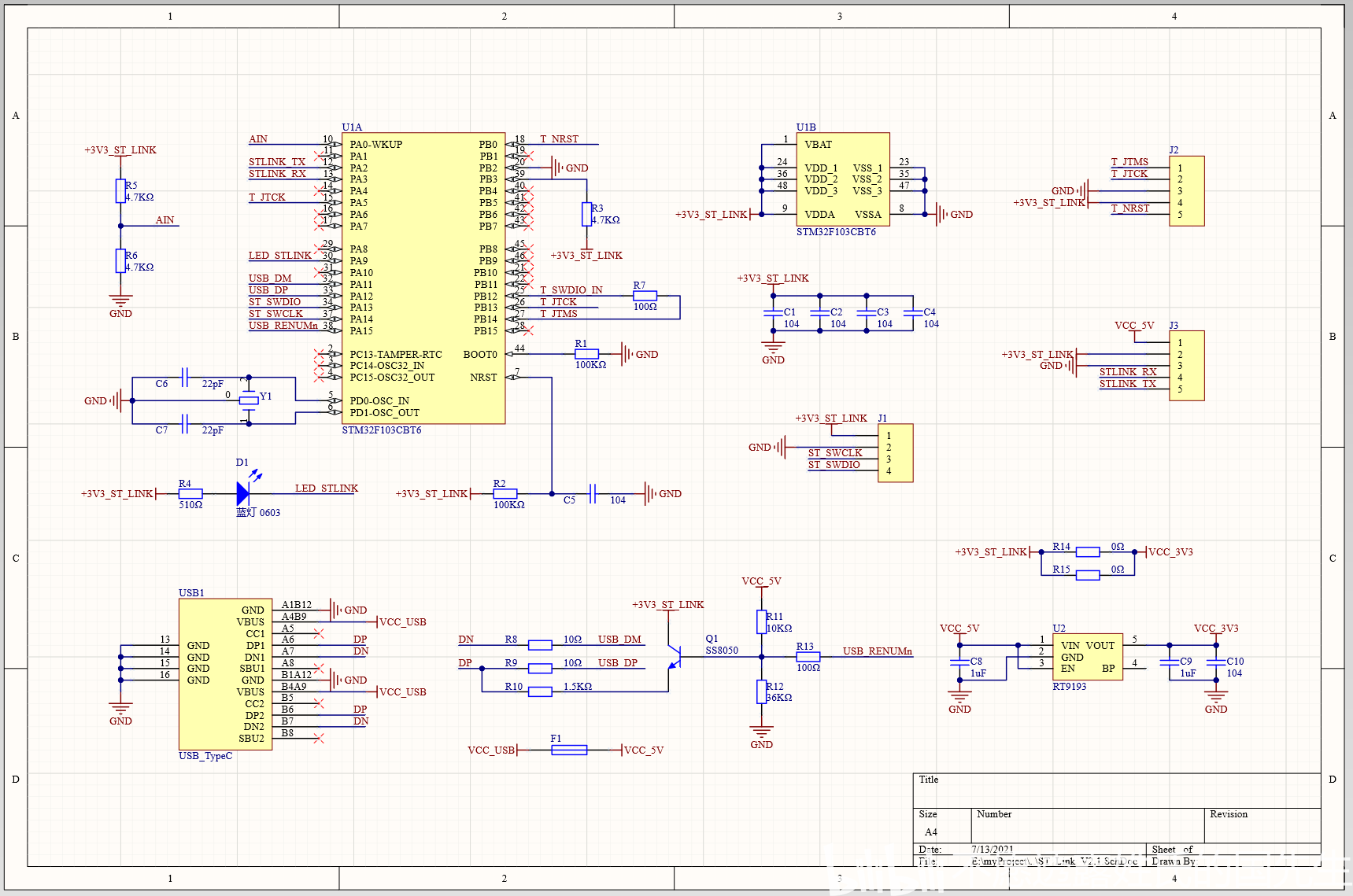The image size is (1353, 896).
Task: Click the VCC_3V3 label beside R14
Action: pos(1170,552)
